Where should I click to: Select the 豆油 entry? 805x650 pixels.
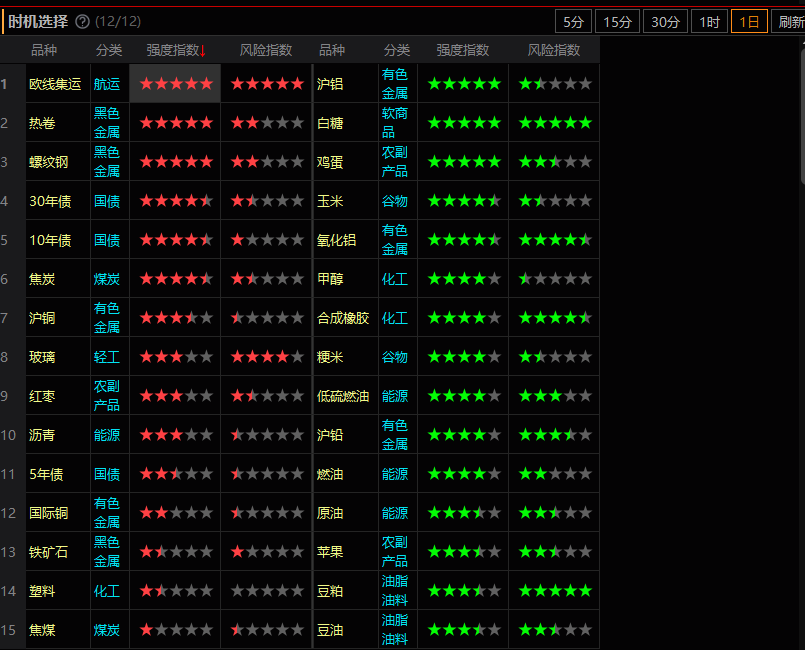(x=330, y=630)
